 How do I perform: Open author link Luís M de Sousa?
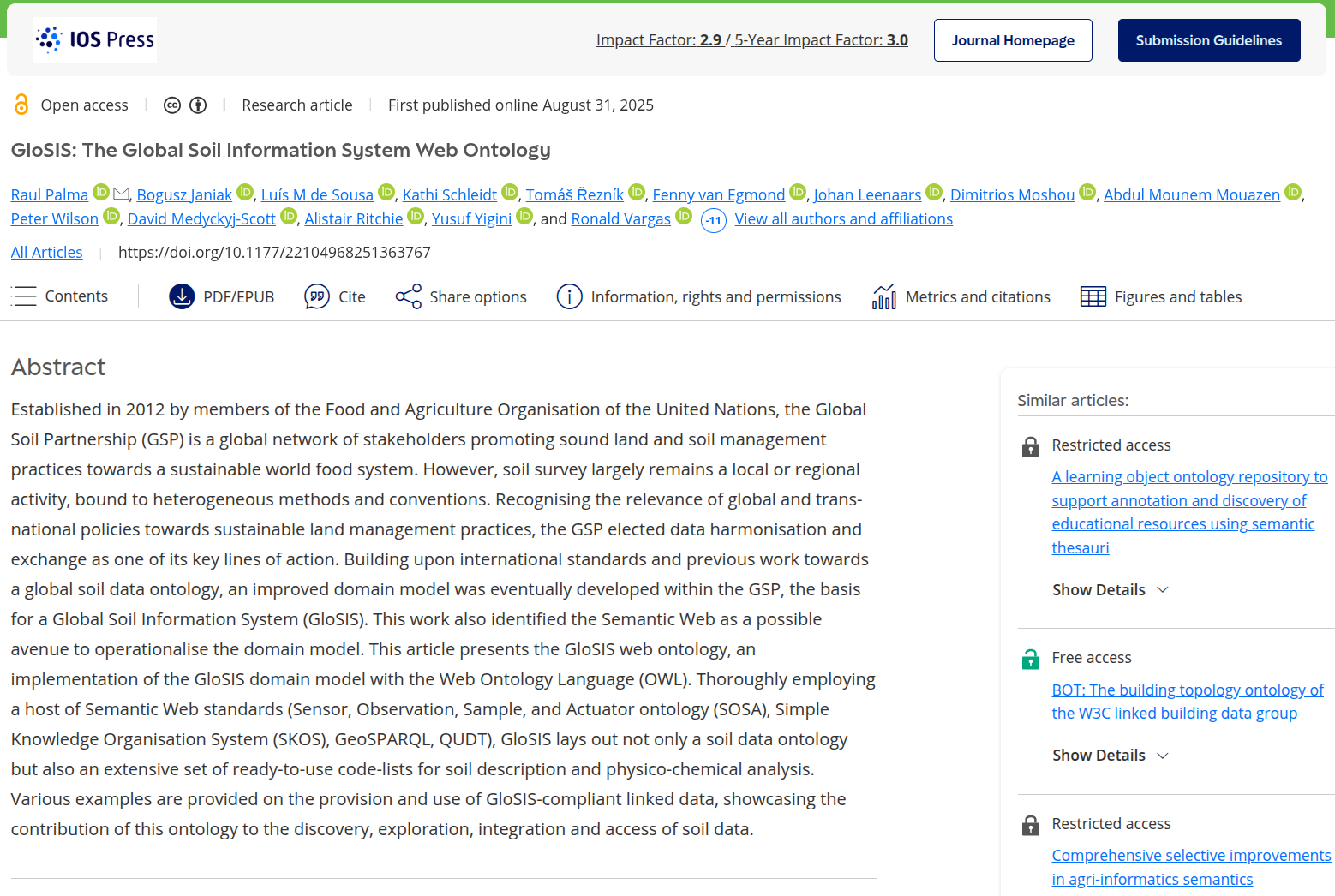coord(317,195)
